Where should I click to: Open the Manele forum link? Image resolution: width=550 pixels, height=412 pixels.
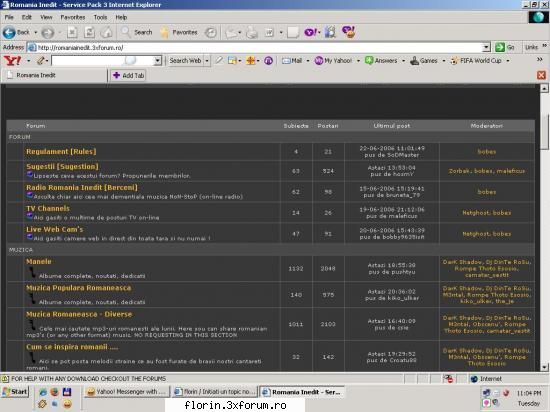pos(39,262)
